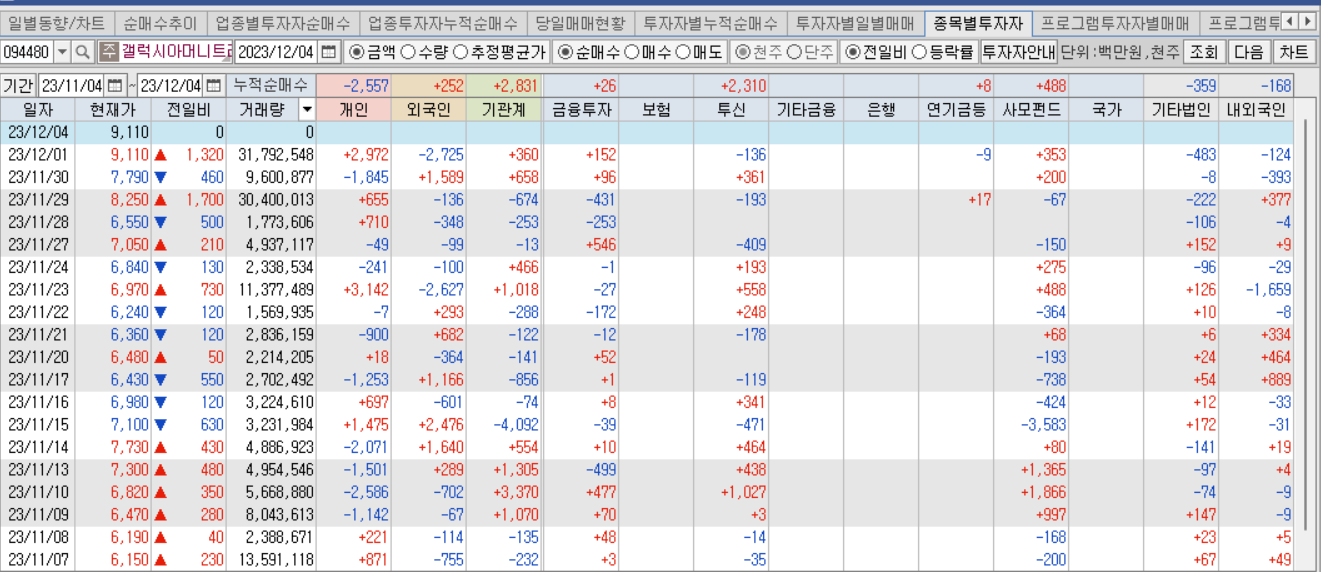Click stock name 갤럭시아머니트리 field
The height and width of the screenshot is (572, 1321).
click(x=176, y=51)
